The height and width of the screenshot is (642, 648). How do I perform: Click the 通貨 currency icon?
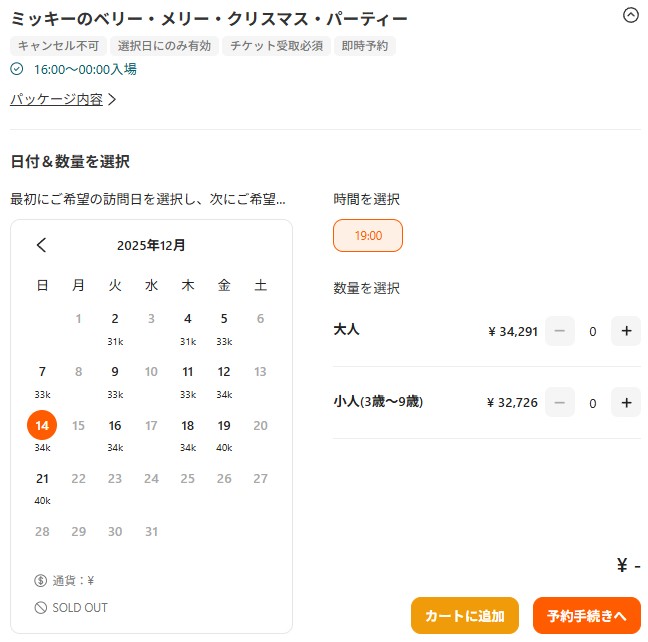point(40,580)
